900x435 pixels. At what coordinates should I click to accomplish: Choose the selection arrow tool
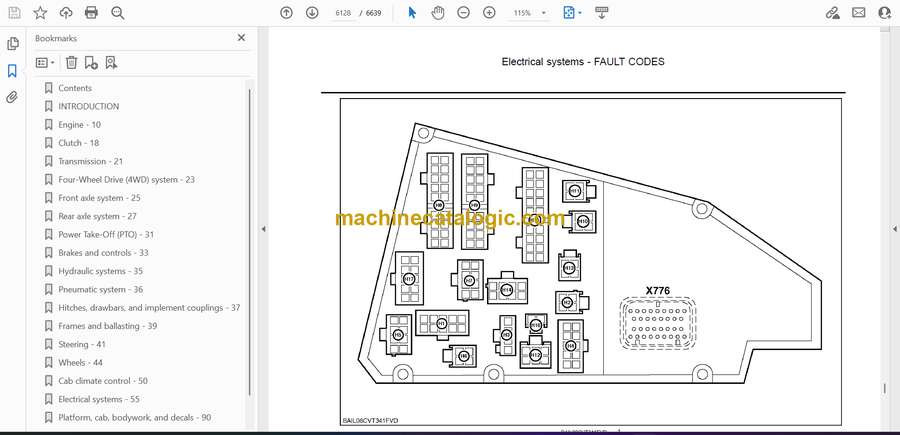click(412, 13)
